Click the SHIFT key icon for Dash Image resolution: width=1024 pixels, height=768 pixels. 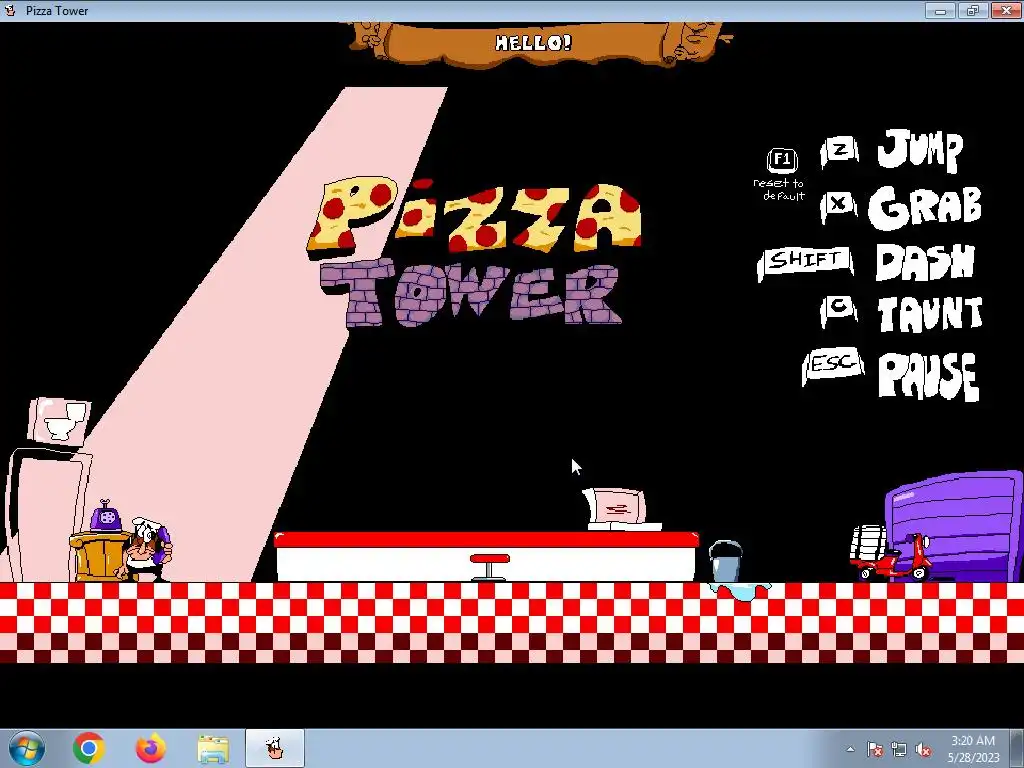click(x=805, y=262)
